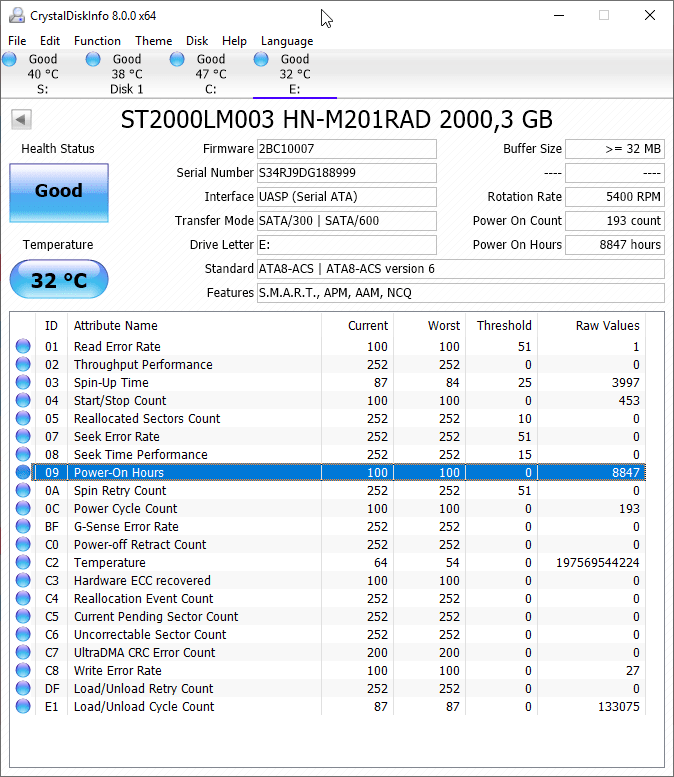Select the E: drive tab at 32 °C
The image size is (674, 777).
[295, 74]
